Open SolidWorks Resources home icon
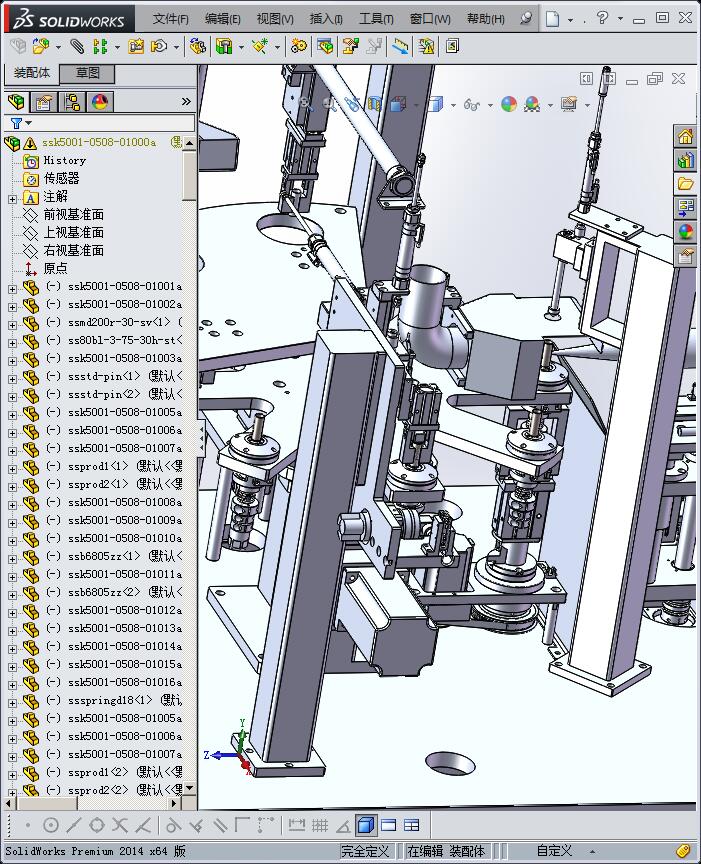701x864 pixels. [x=685, y=137]
